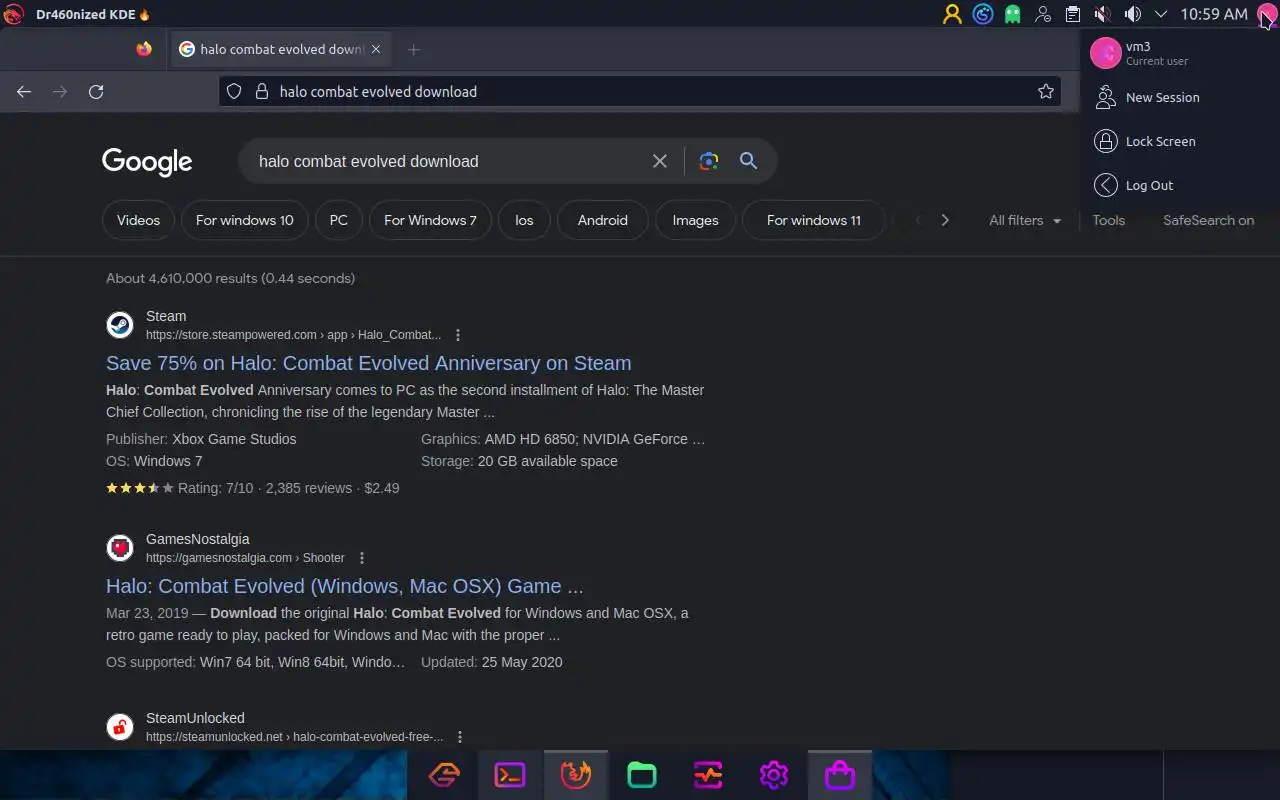Click the steamunlocked.net URL text

tap(294, 737)
